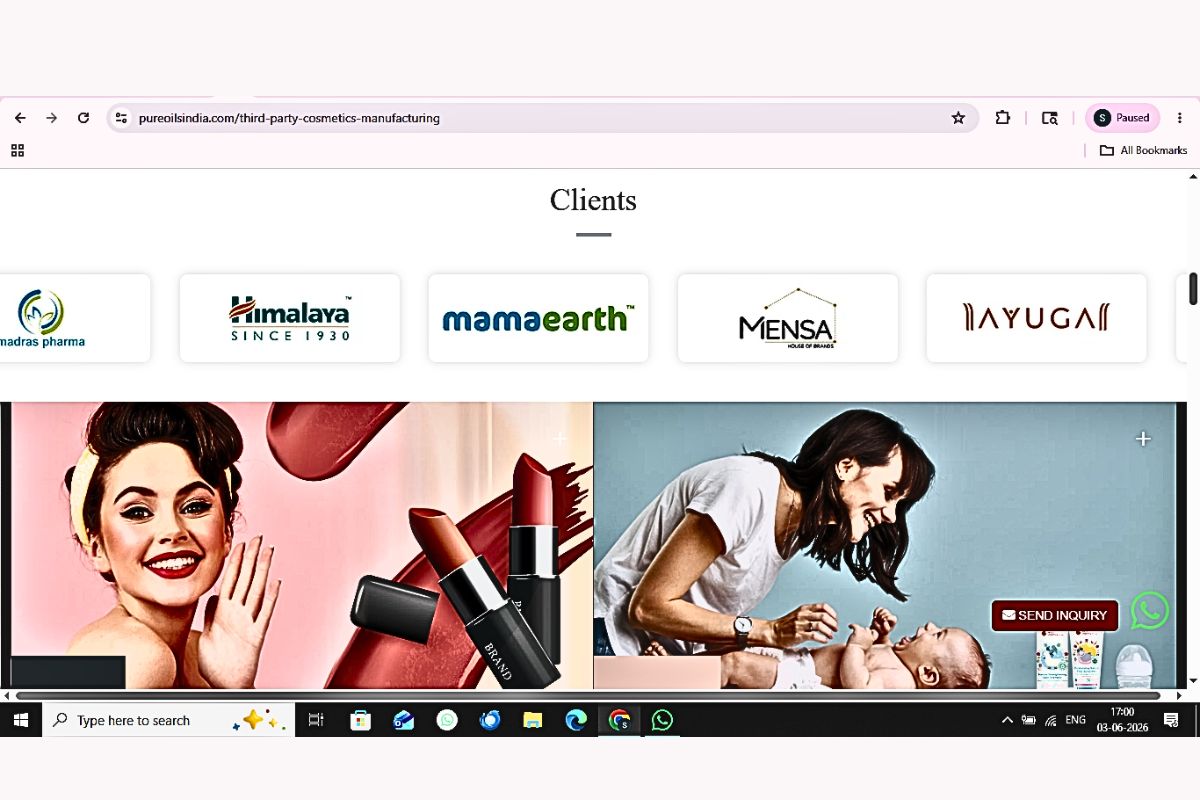Screen dimensions: 1200x800
Task: Click the Clients heading text
Action: click(x=593, y=200)
